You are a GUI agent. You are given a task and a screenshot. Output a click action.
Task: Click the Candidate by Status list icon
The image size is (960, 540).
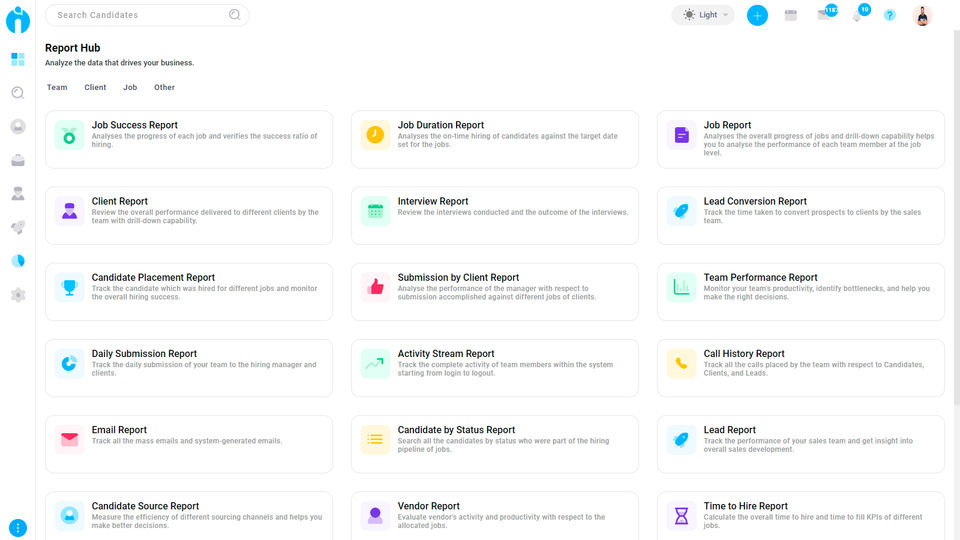(x=375, y=440)
